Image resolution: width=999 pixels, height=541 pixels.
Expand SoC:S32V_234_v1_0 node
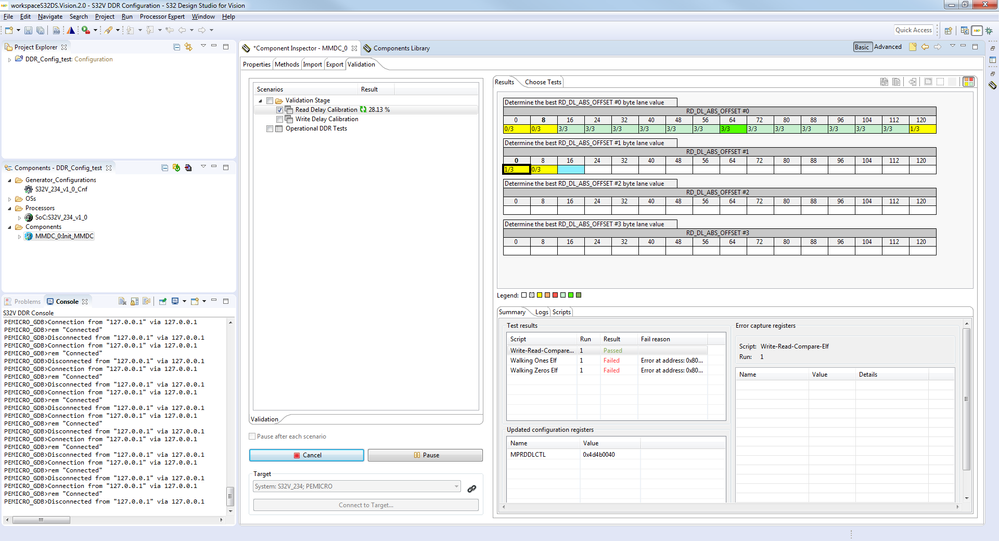point(19,218)
